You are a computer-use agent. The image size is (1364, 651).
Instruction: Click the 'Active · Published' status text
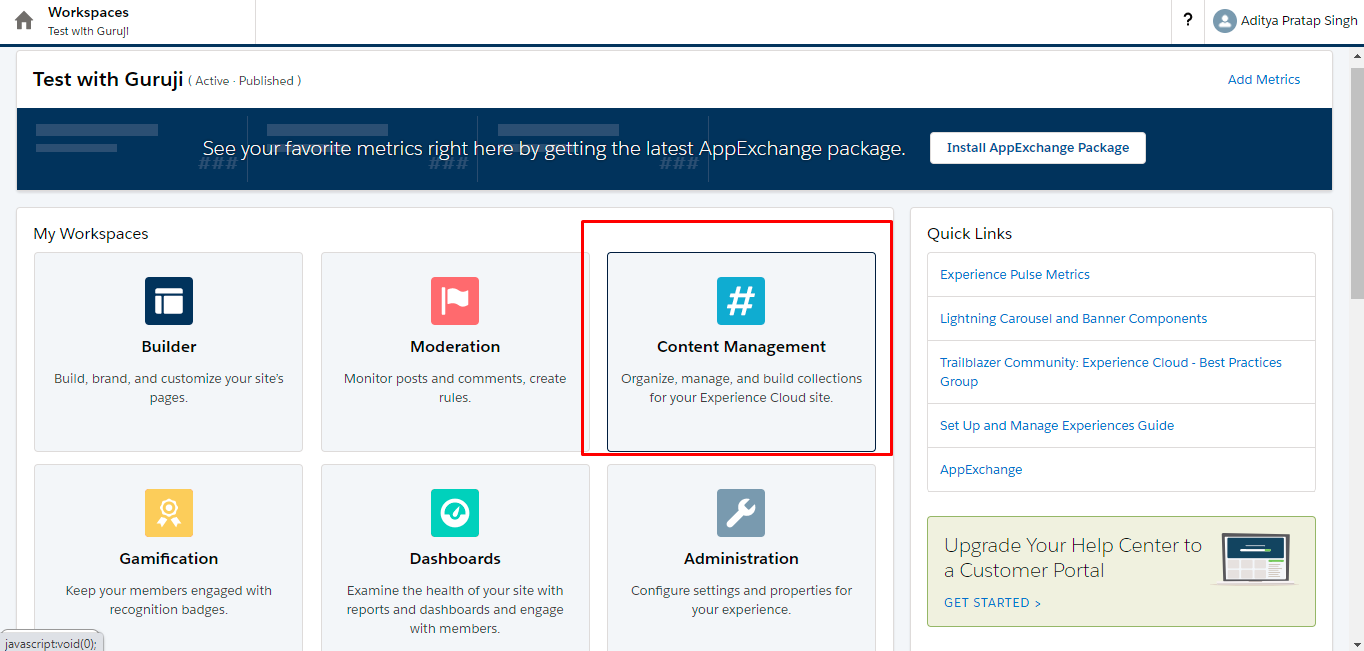point(245,81)
